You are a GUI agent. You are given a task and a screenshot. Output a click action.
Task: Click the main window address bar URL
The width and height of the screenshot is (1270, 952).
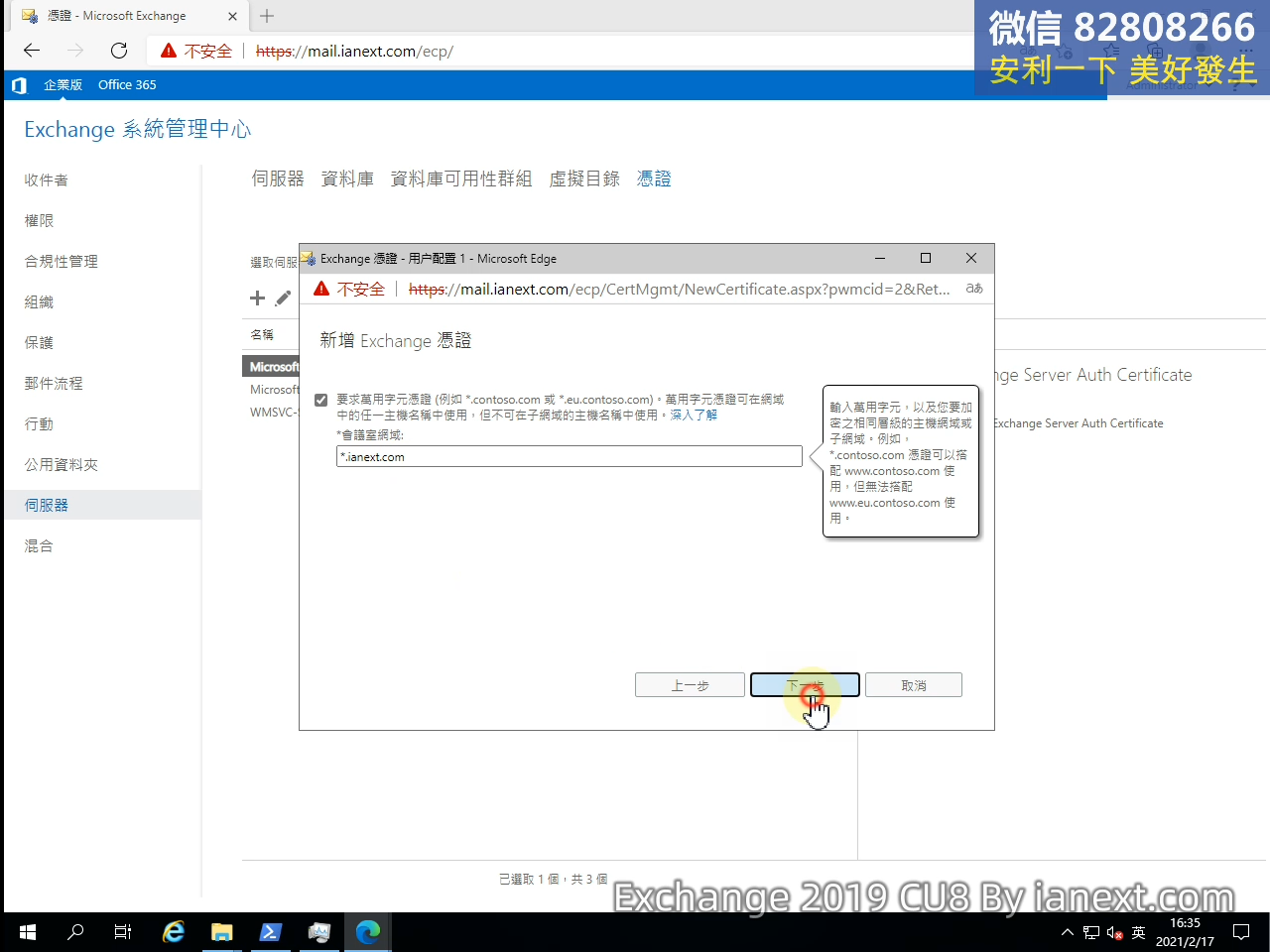354,51
